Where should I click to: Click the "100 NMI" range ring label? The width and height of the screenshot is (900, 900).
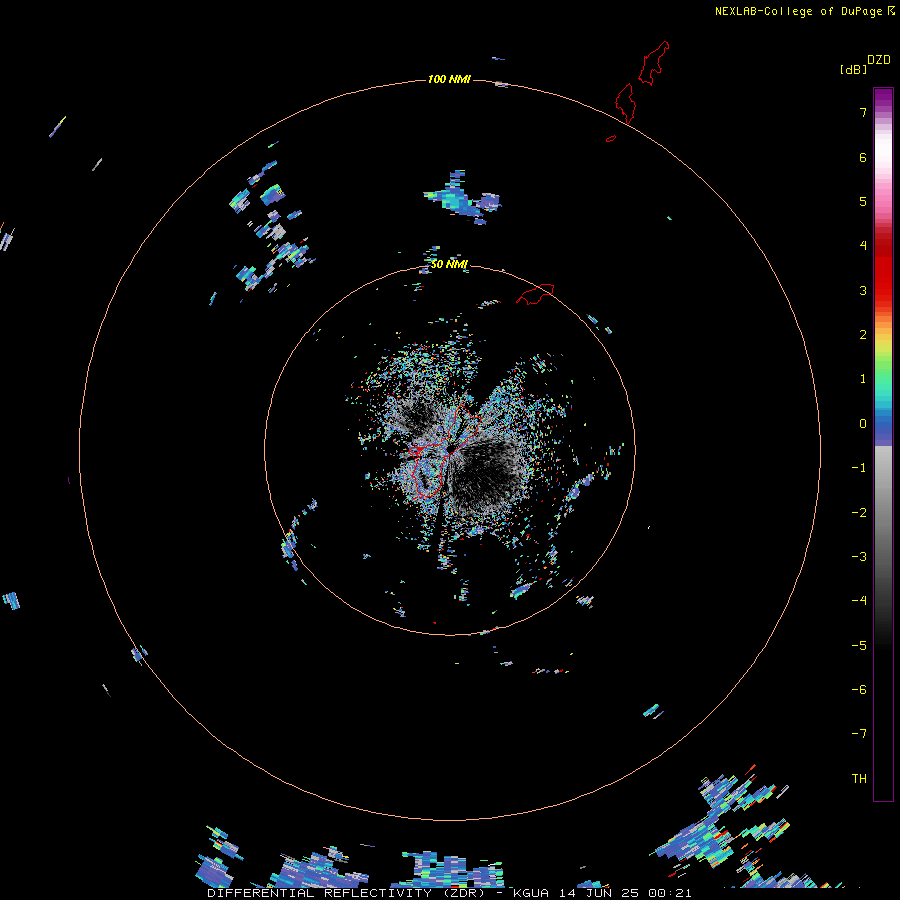[449, 79]
